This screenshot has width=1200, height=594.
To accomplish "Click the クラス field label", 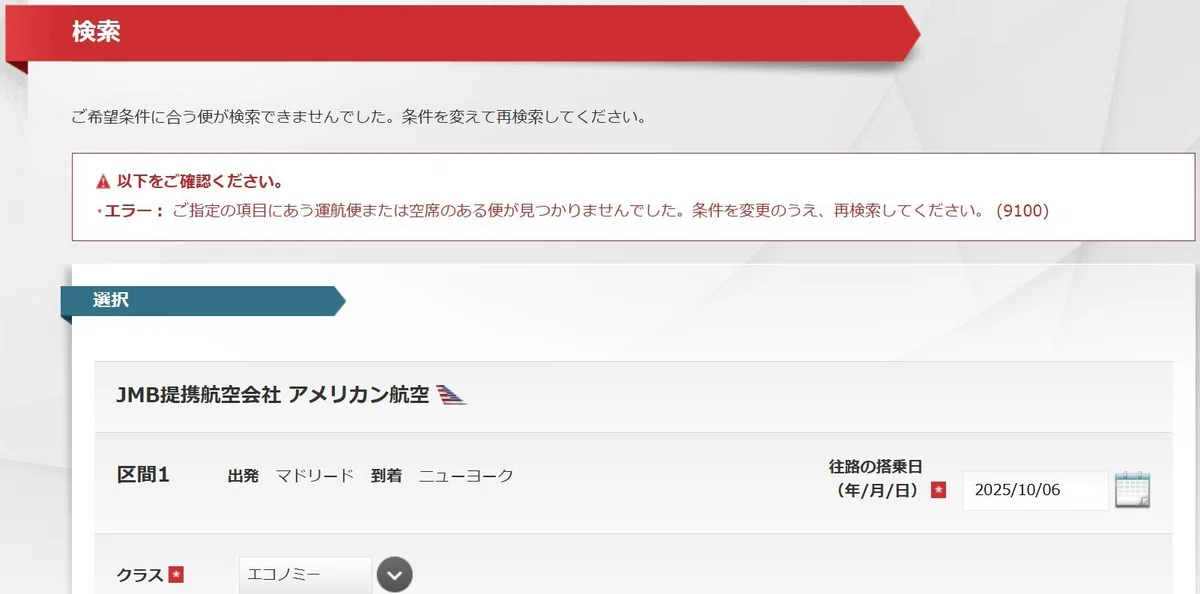I will [140, 575].
